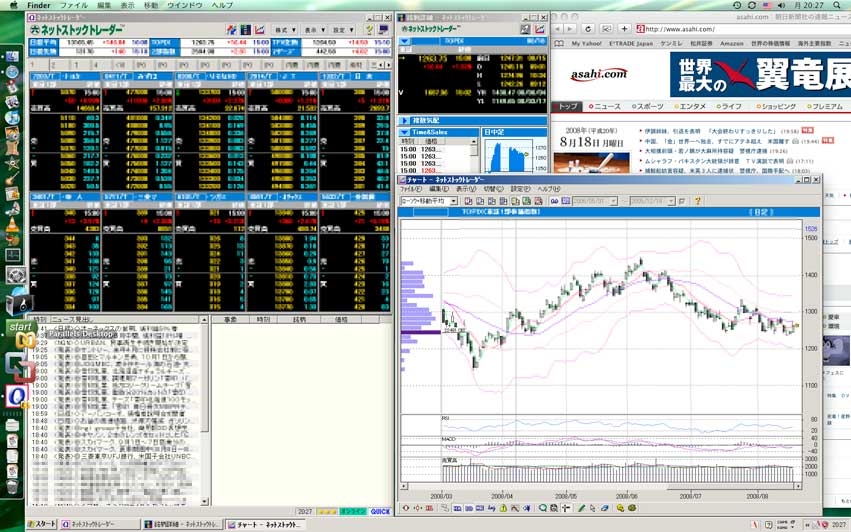
Task: Click the 日中足 panel header
Action: [514, 132]
